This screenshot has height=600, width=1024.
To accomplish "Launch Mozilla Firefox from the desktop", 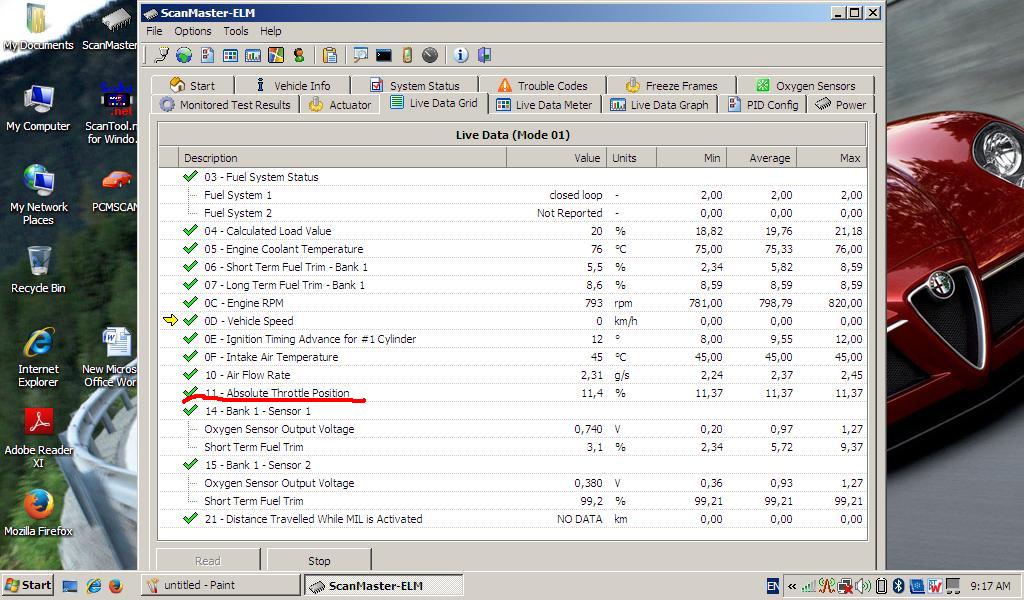I will coord(38,513).
